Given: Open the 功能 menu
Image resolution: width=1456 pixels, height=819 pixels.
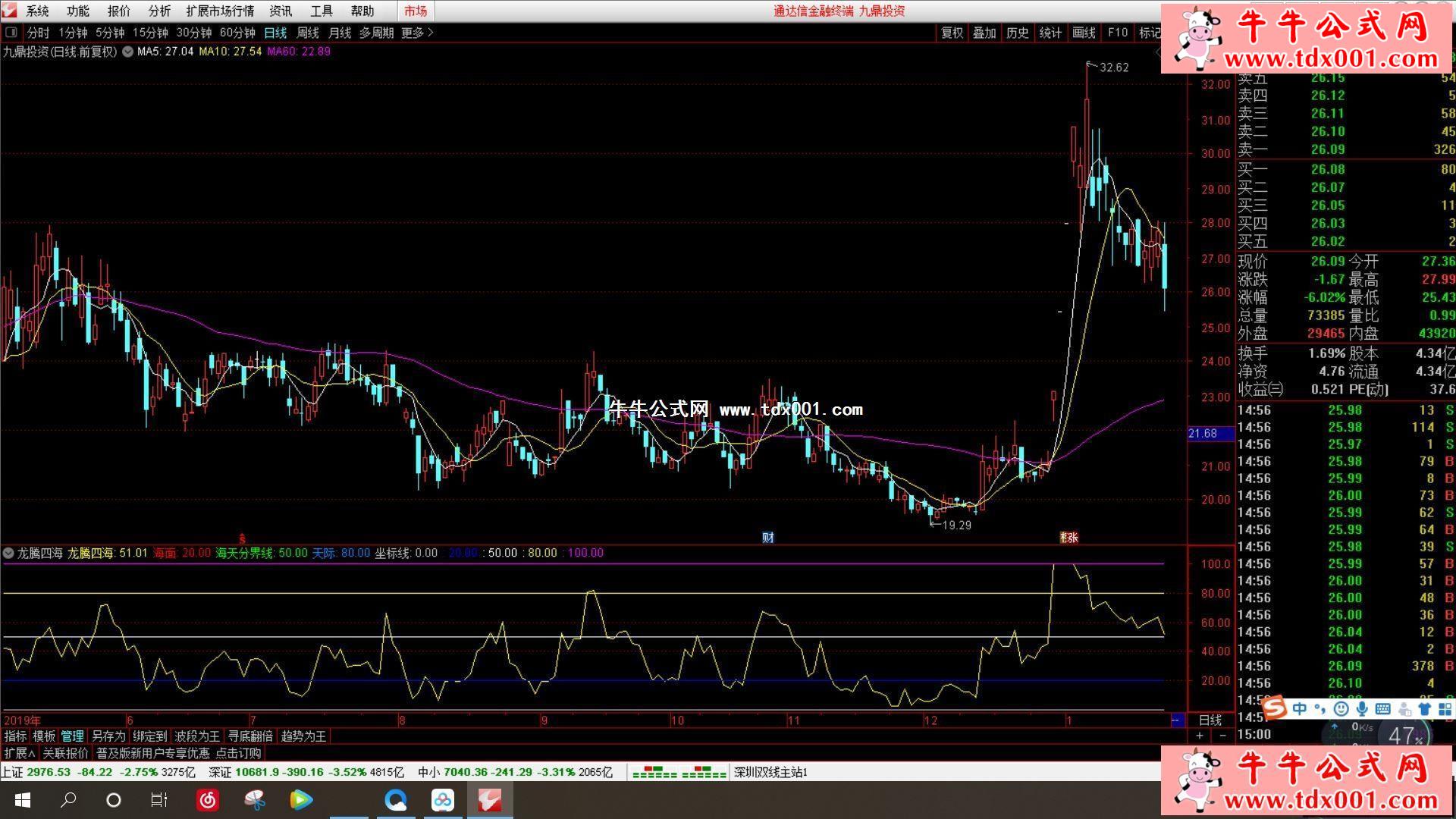Looking at the screenshot, I should (x=78, y=11).
